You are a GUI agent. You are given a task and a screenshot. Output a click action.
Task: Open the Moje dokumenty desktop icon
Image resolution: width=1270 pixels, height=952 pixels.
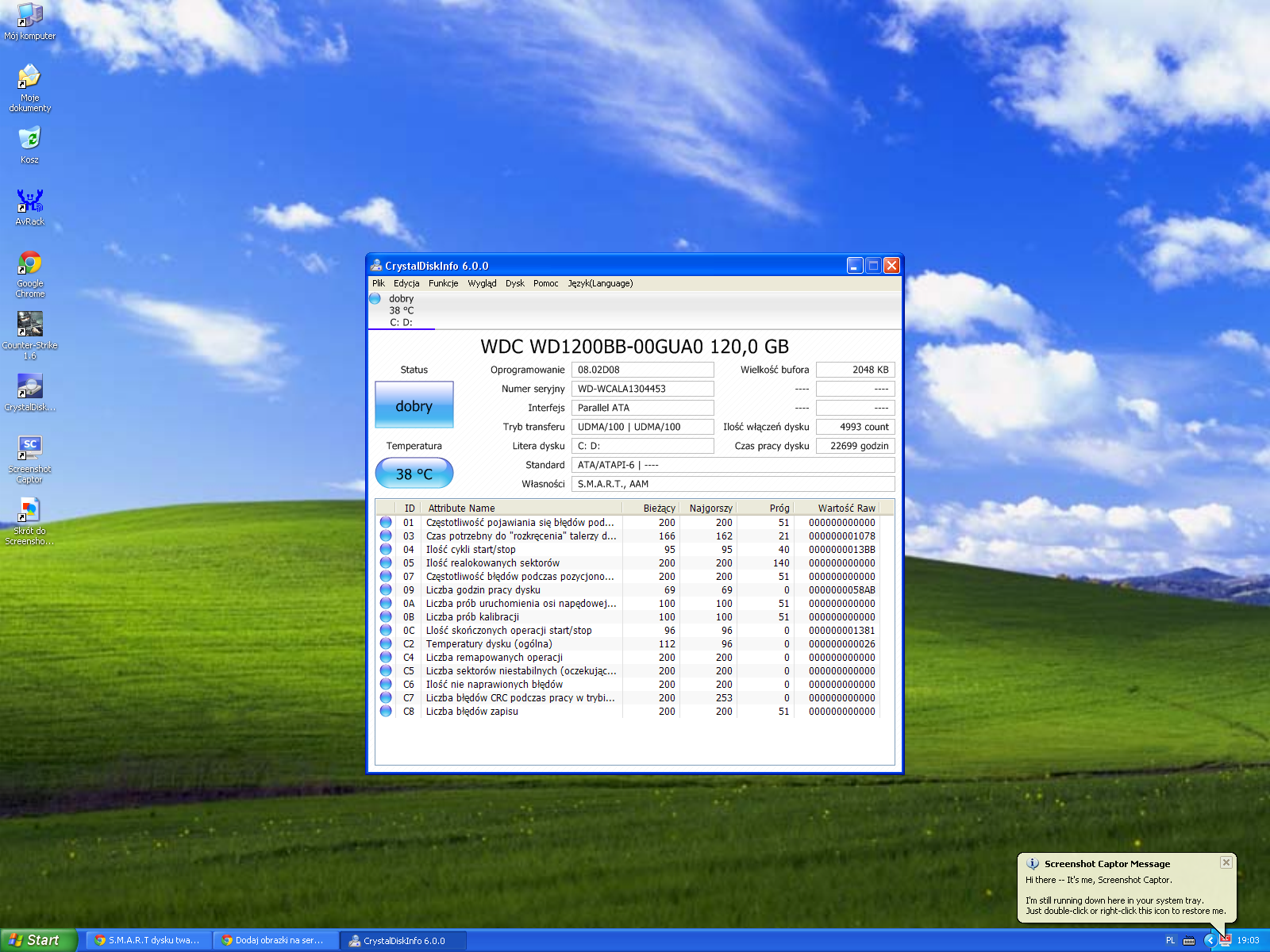click(30, 88)
